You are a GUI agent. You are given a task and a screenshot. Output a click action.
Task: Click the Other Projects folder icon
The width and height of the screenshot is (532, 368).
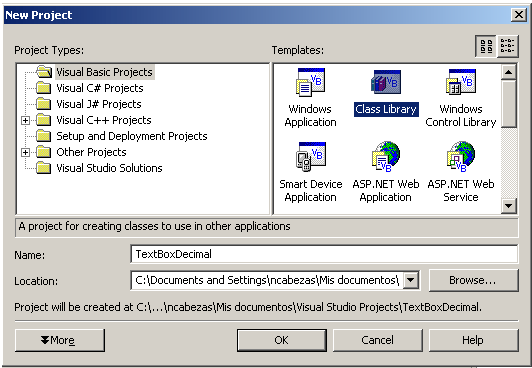tap(44, 152)
